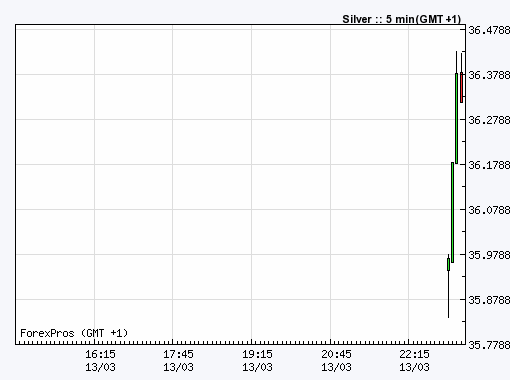Screen dimensions: 510x380
Task: Click the 36.4788 price axis label
Action: pyautogui.click(x=489, y=30)
